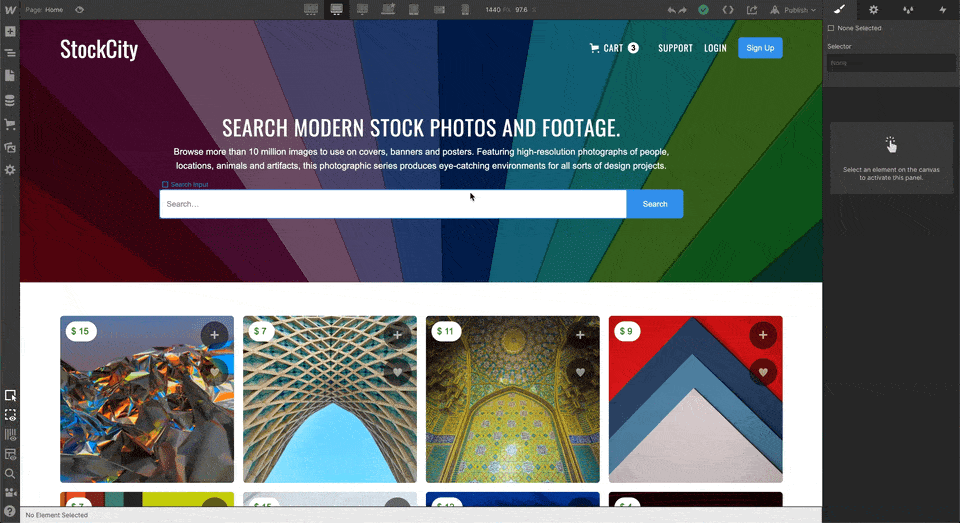Add the $11 photo with plus
960x523 pixels.
click(580, 335)
